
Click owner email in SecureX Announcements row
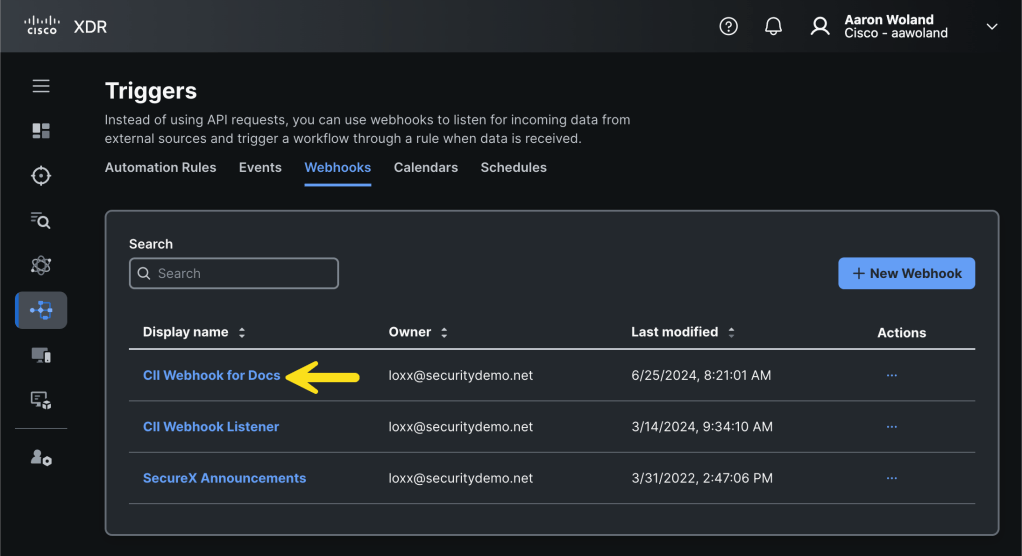(x=461, y=478)
